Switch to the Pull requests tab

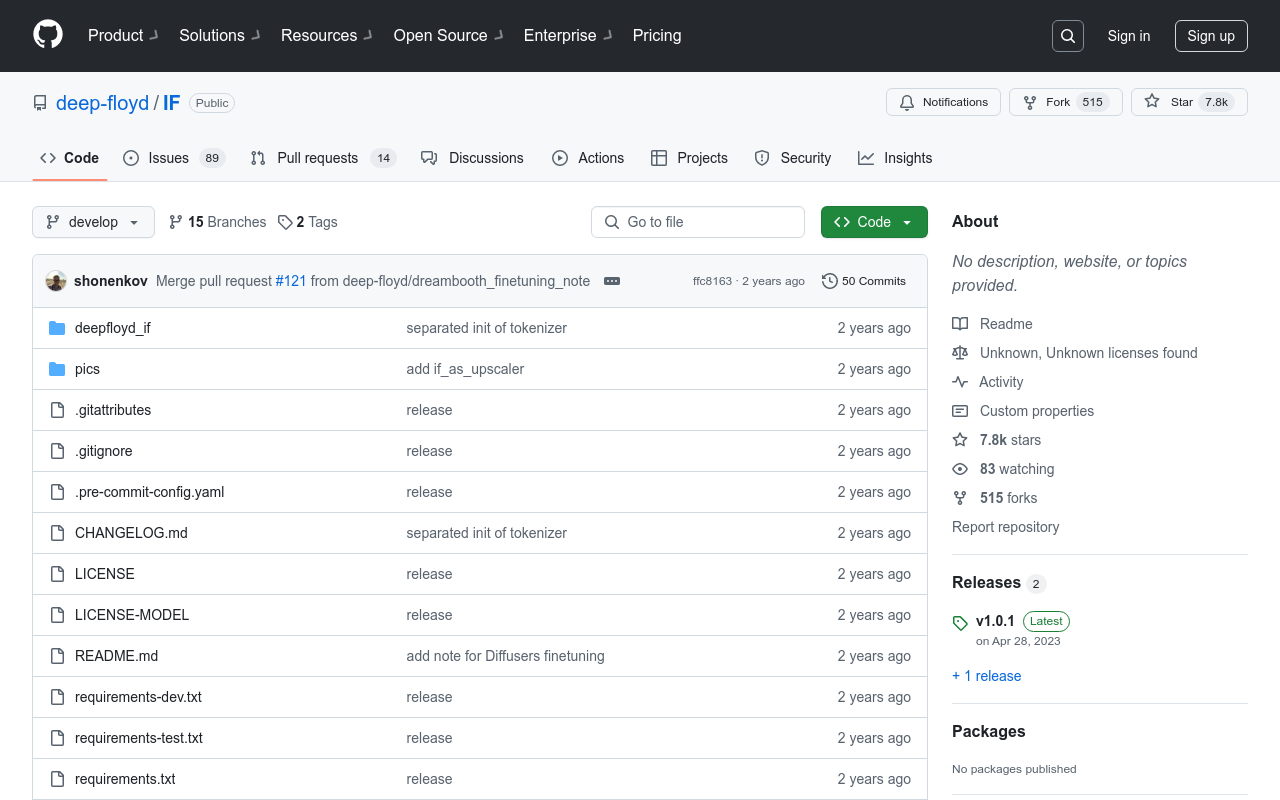click(x=323, y=158)
